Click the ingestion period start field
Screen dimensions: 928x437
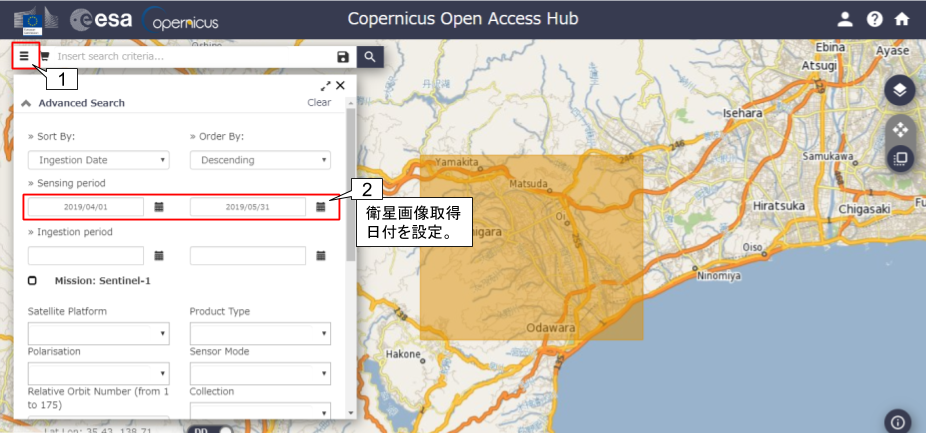point(86,255)
